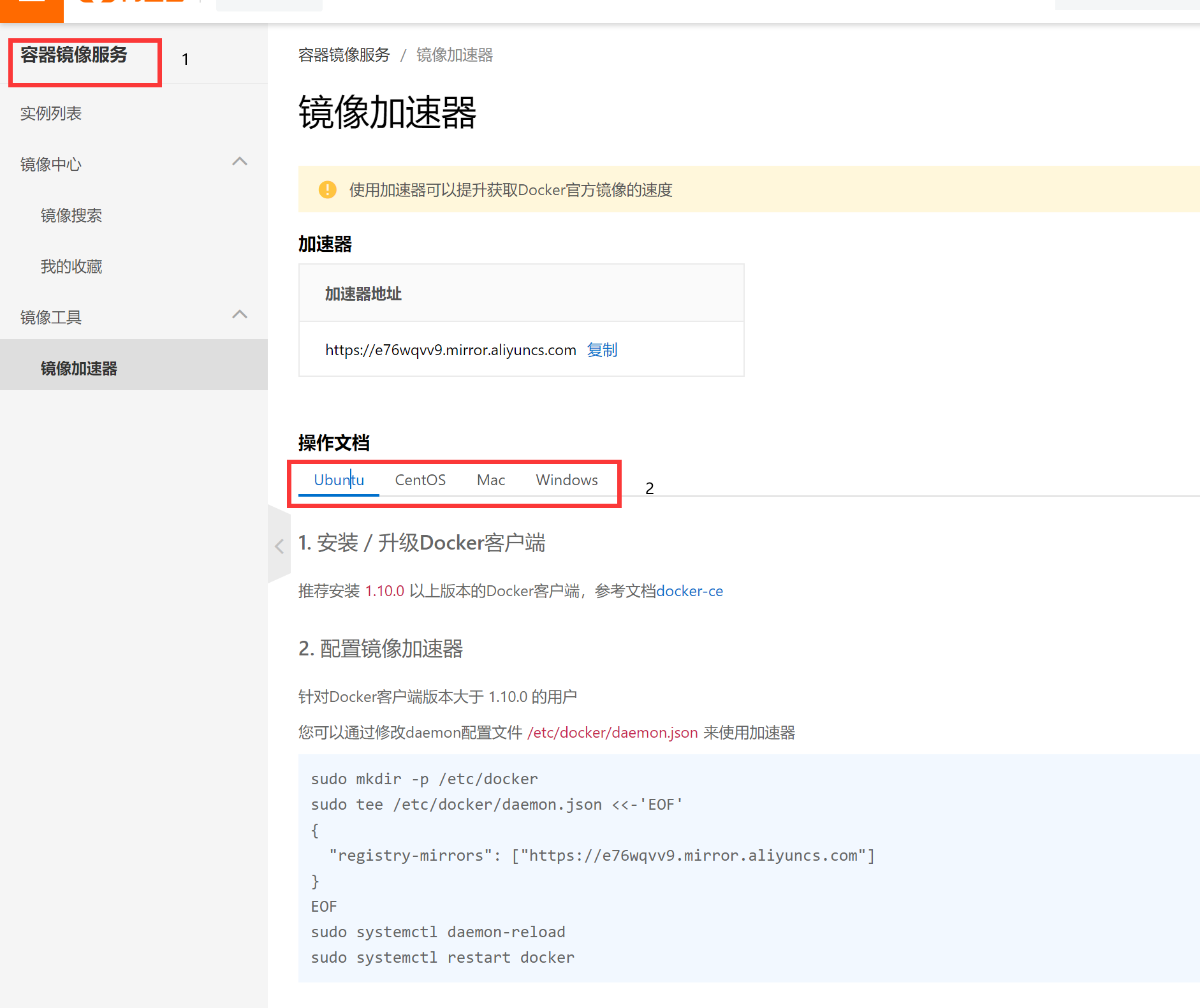Switch to the Windows tab
This screenshot has height=1008, width=1200.
tap(567, 480)
